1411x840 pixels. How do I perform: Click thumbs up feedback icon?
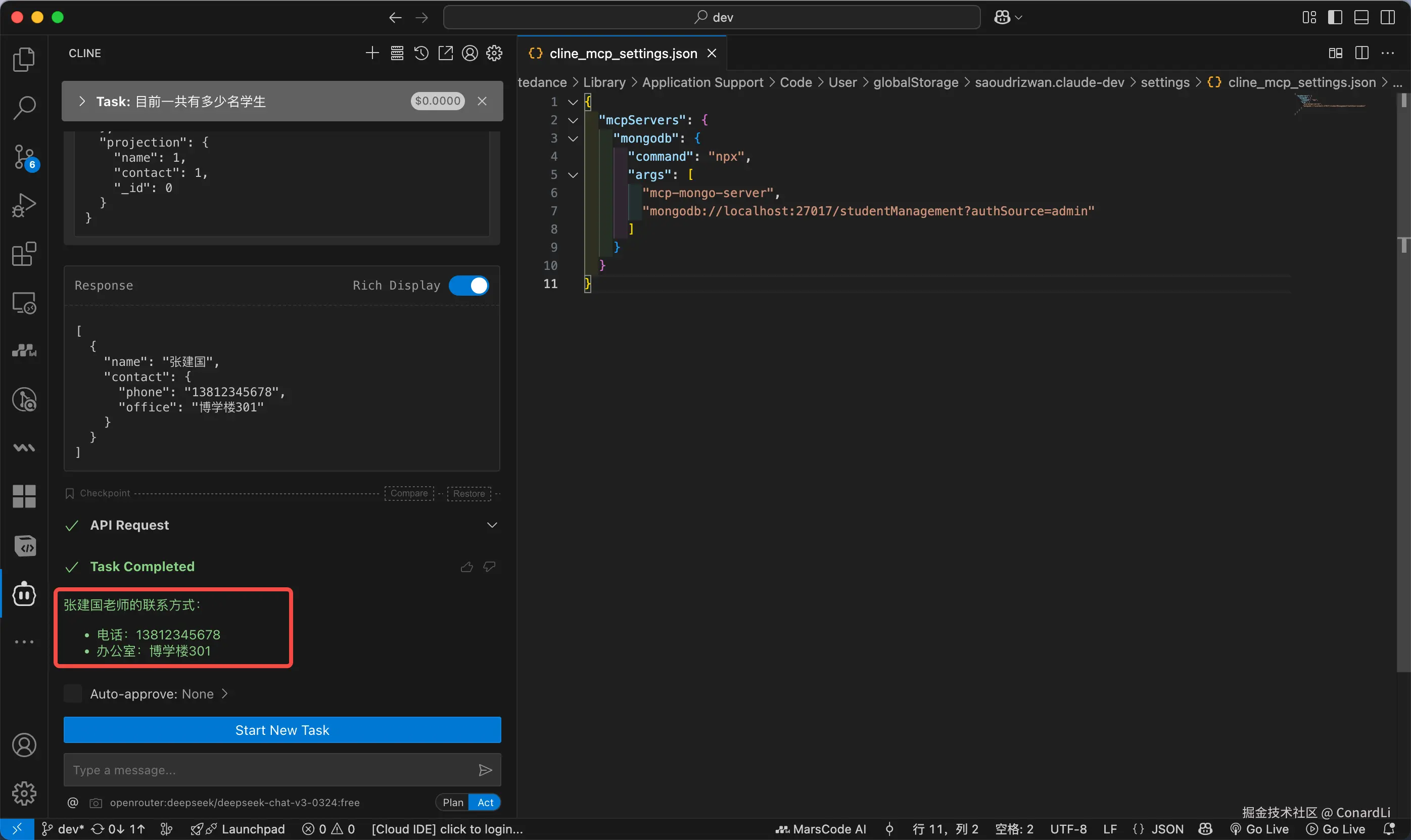pos(466,567)
